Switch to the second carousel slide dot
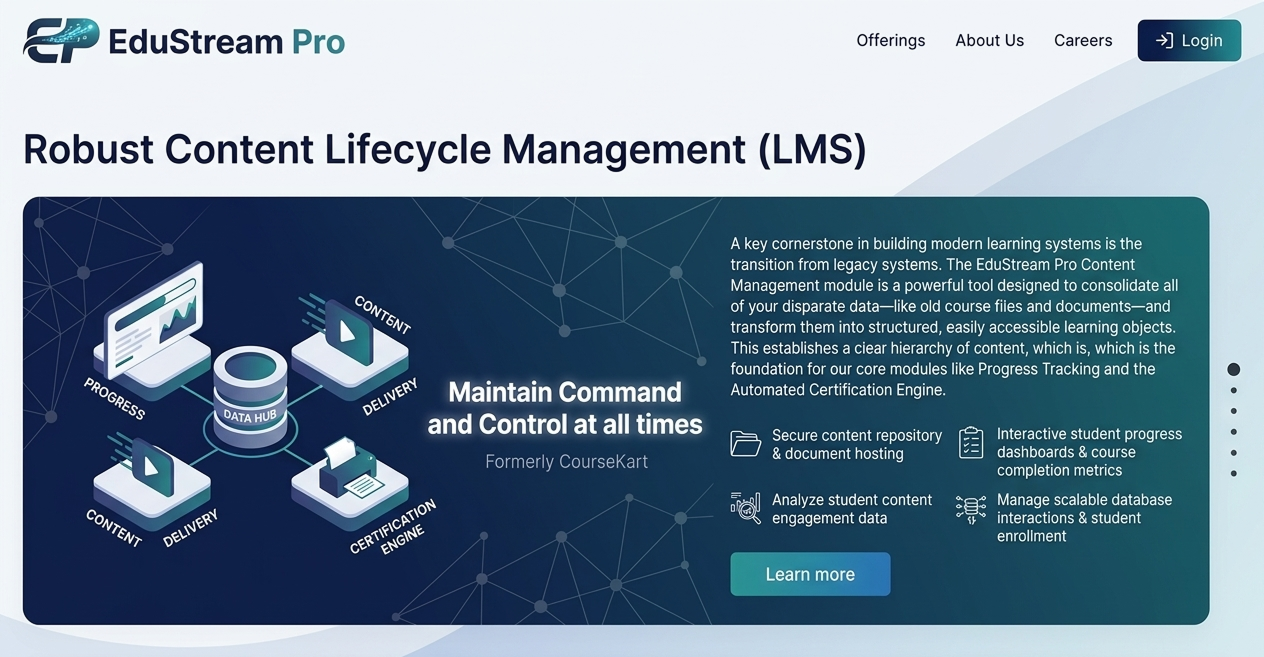 click(1234, 390)
